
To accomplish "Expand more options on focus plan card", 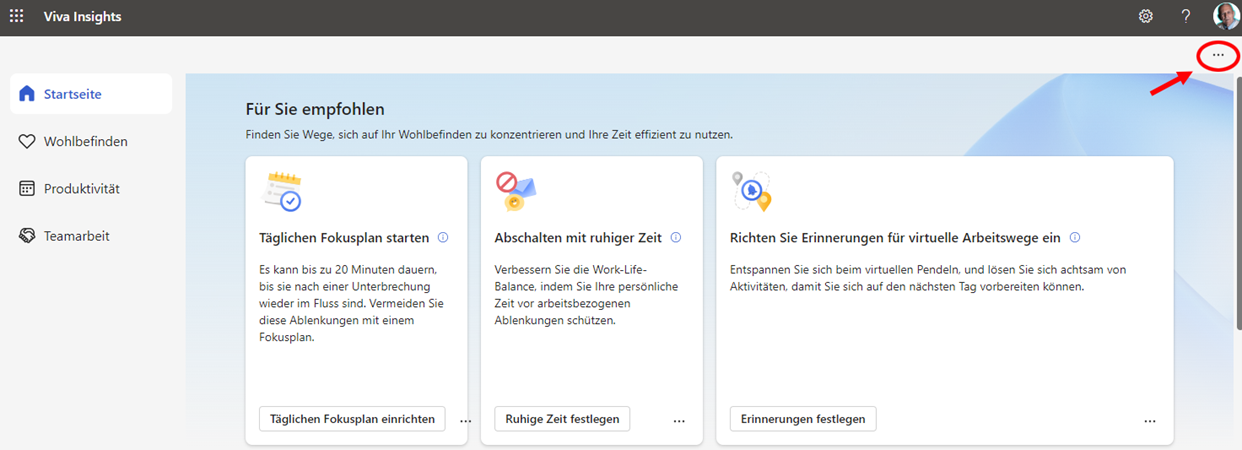I will (x=465, y=421).
